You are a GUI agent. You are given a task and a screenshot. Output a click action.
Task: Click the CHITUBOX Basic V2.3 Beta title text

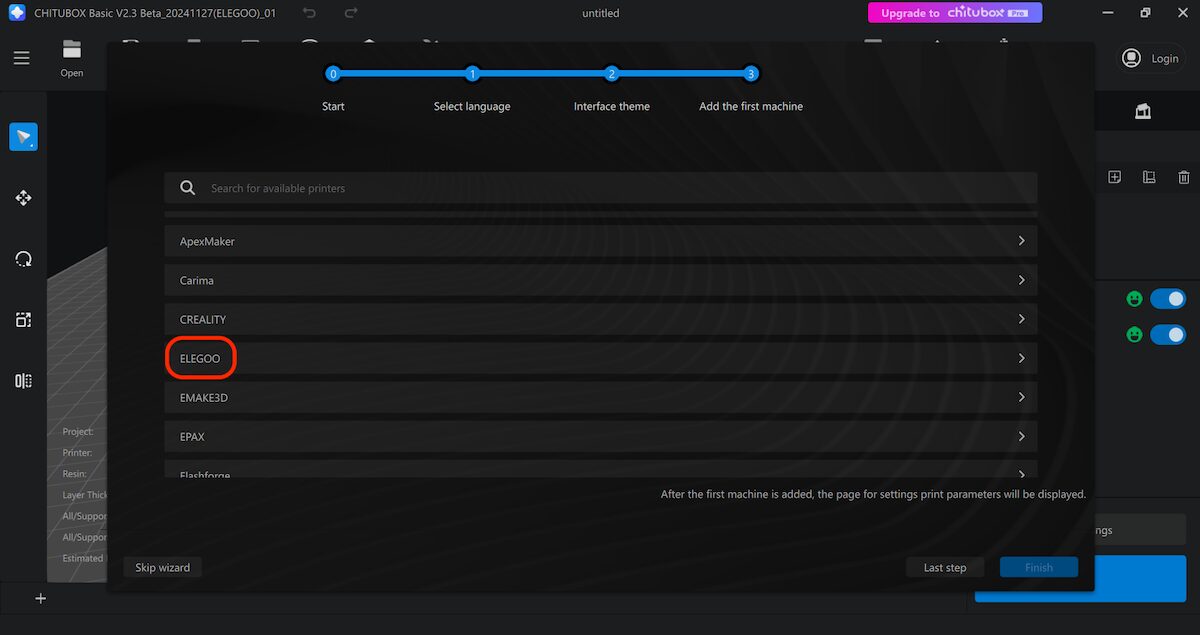click(155, 13)
